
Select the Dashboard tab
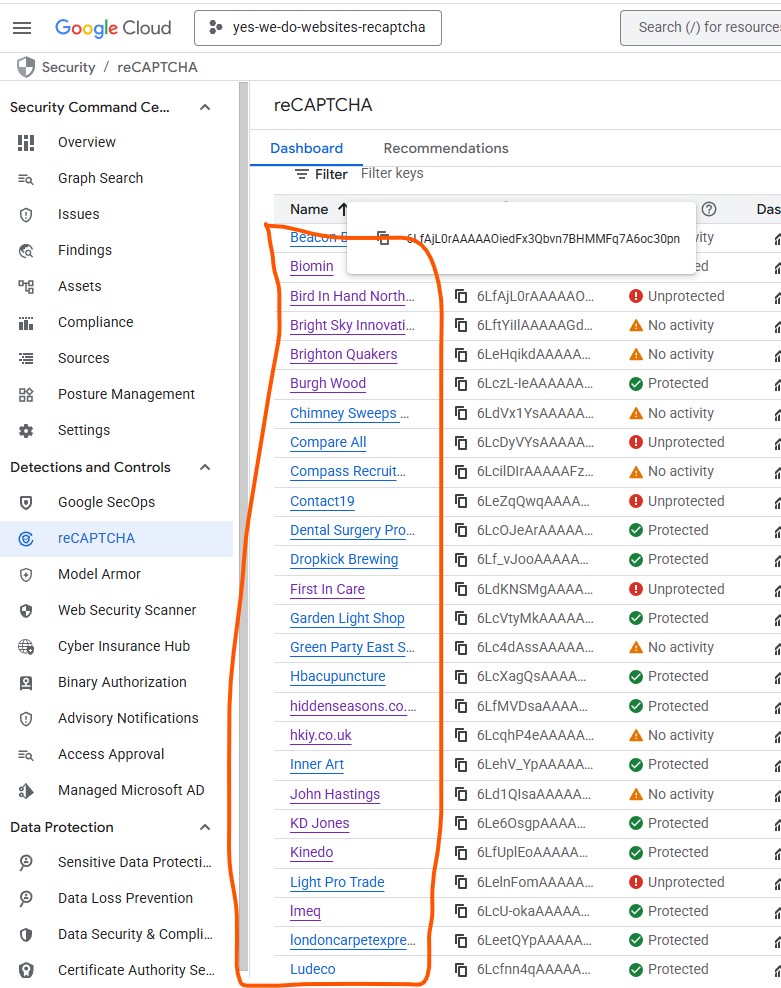click(306, 148)
